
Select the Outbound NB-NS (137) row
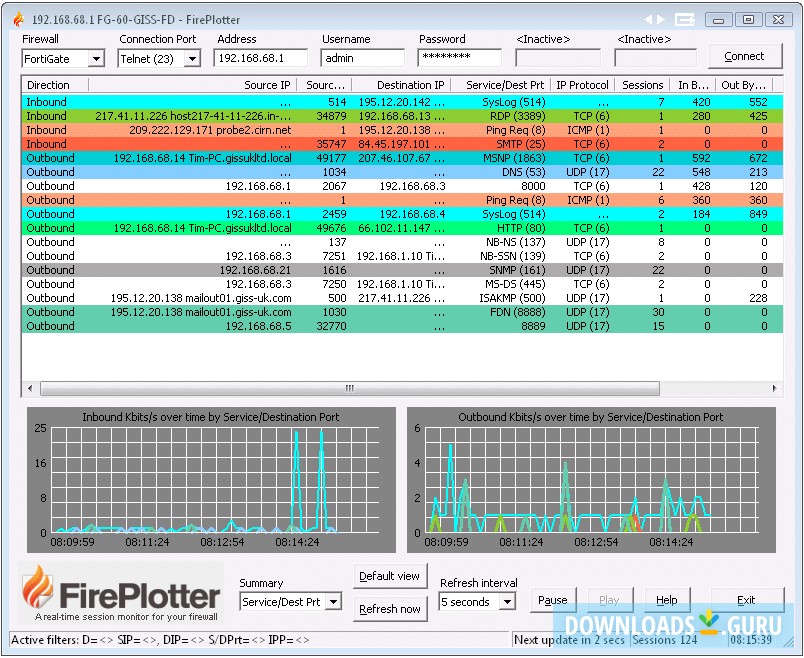coord(403,242)
